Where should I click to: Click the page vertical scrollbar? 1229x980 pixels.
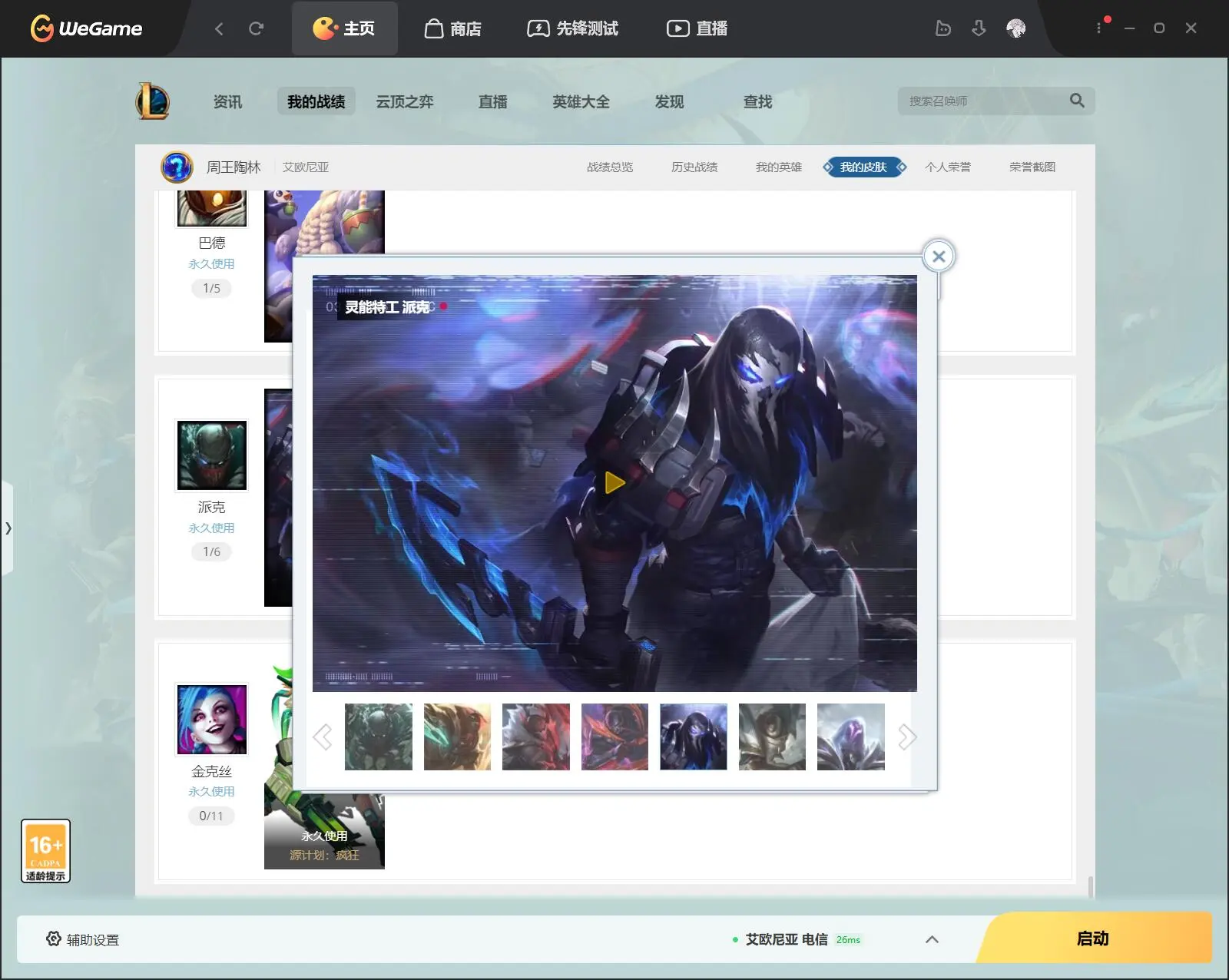click(1091, 887)
